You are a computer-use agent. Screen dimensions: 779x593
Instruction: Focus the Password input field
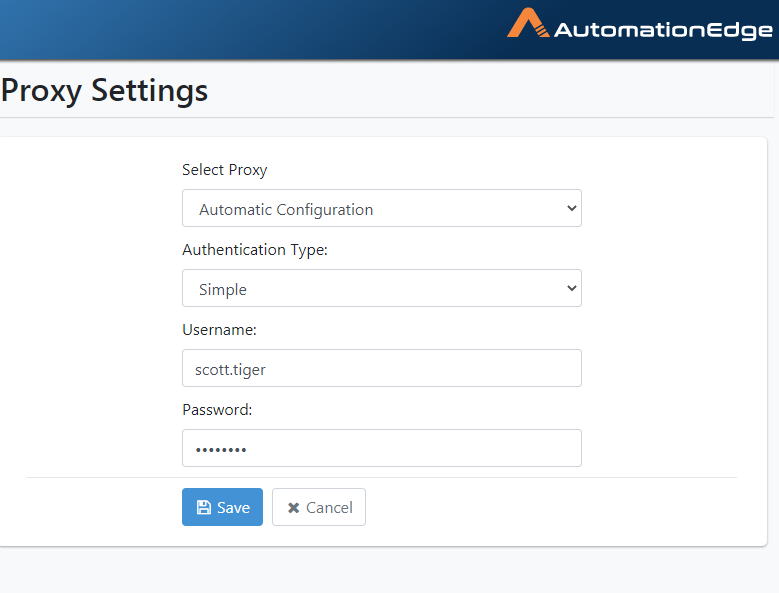coord(382,448)
